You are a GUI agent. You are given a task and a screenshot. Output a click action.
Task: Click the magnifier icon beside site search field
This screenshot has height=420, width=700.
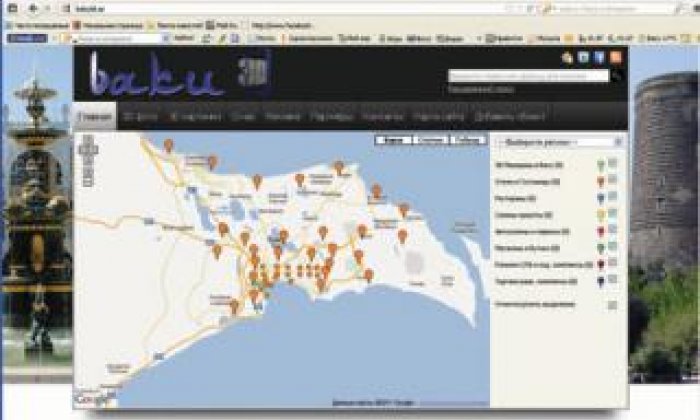pos(617,76)
